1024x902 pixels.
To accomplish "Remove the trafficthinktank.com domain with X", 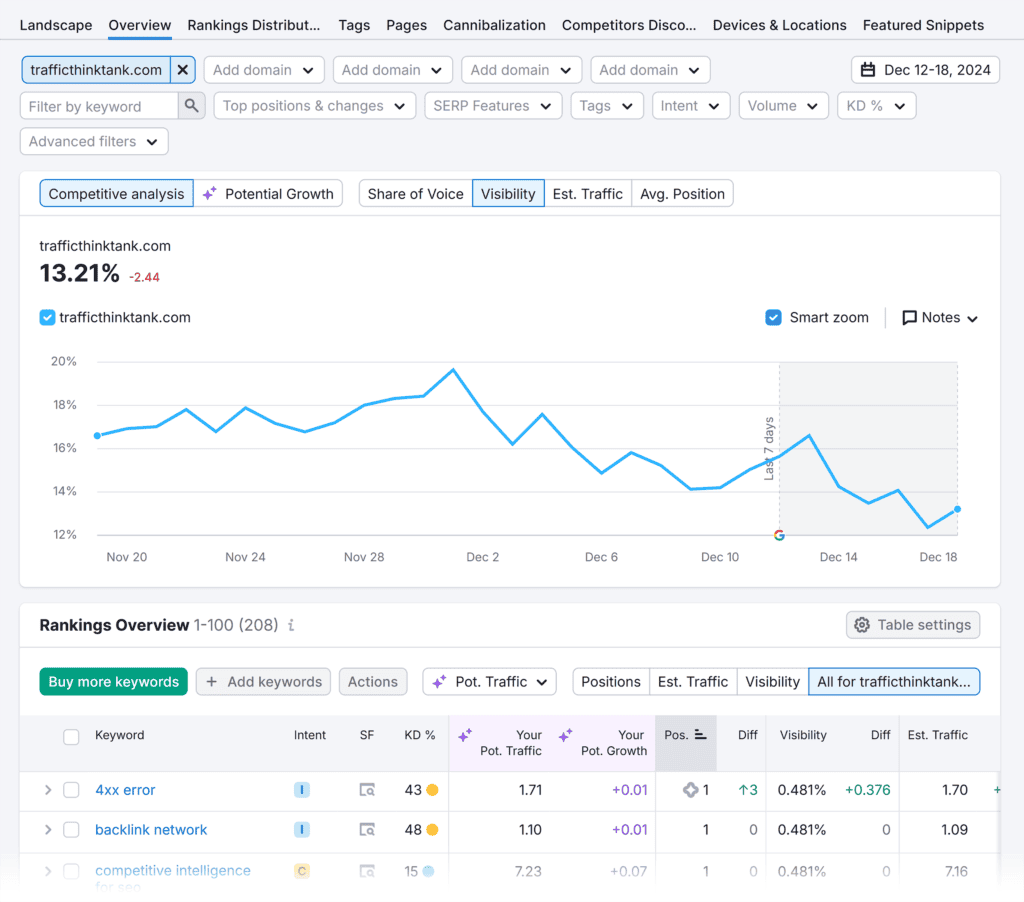I will 183,70.
